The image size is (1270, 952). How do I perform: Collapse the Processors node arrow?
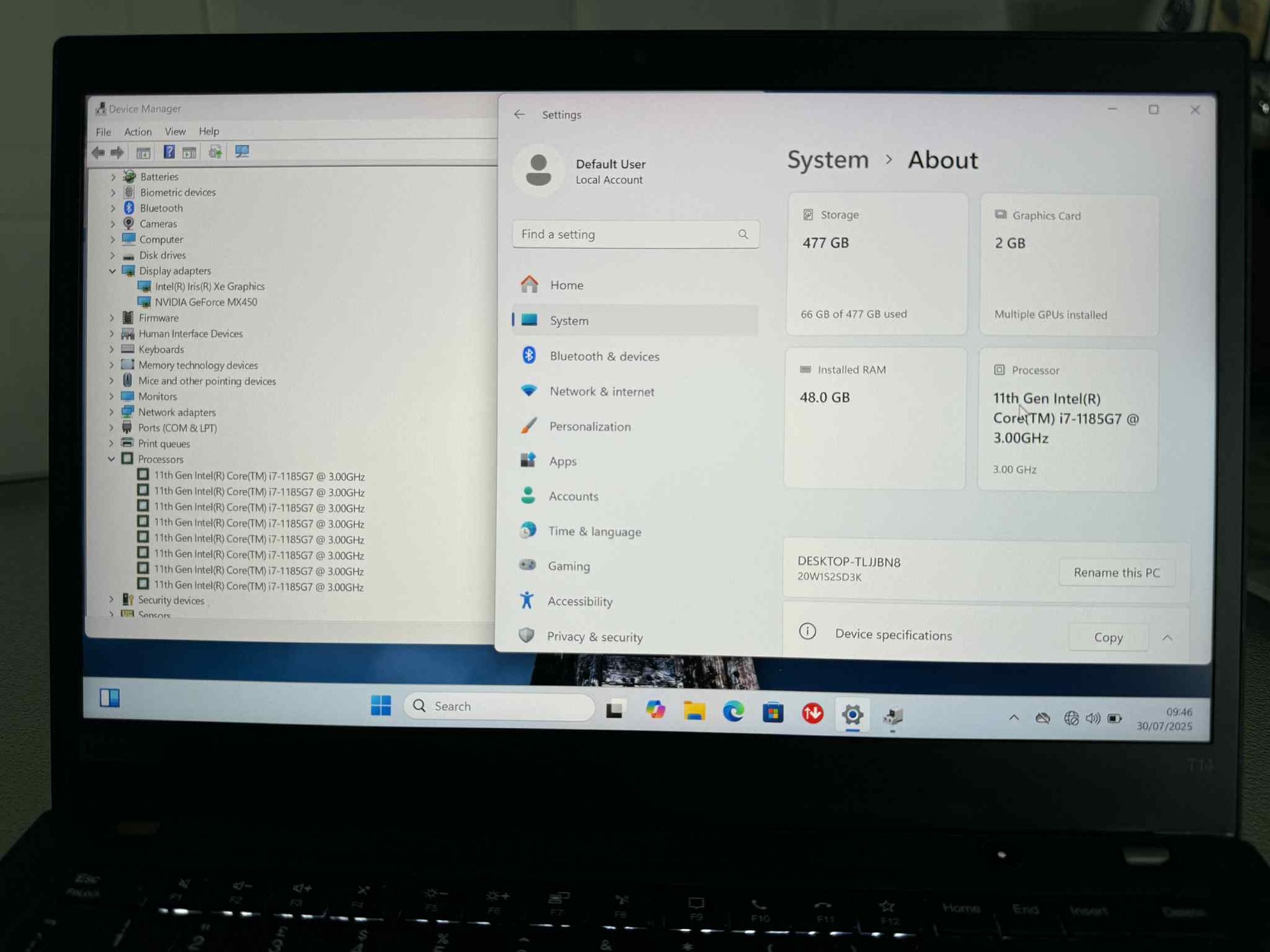pos(112,459)
